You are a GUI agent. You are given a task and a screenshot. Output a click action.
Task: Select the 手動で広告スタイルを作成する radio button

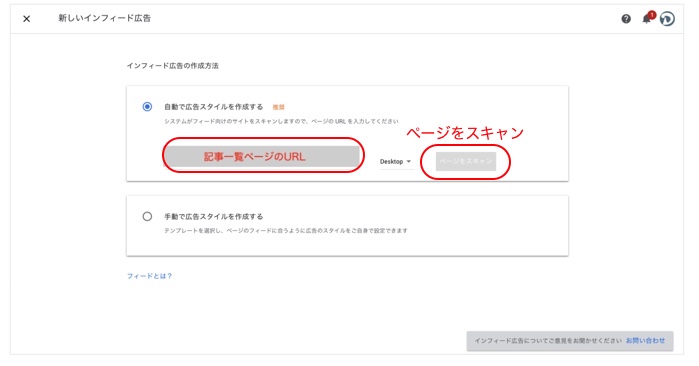pyautogui.click(x=147, y=217)
